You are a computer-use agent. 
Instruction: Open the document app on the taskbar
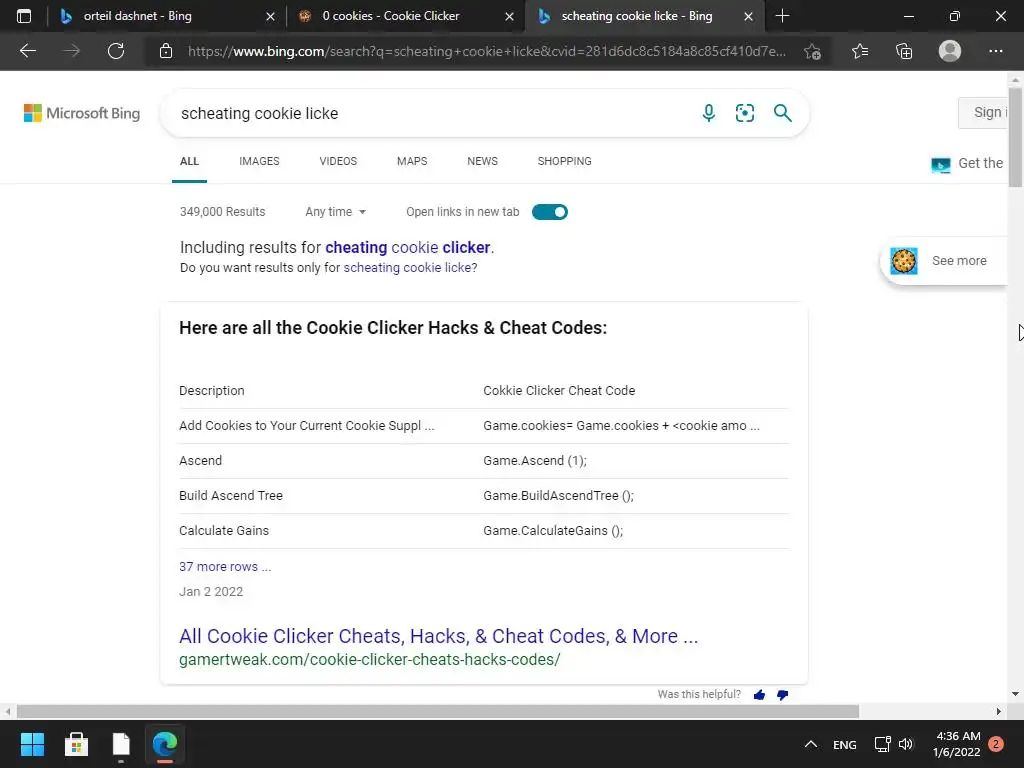pos(121,744)
